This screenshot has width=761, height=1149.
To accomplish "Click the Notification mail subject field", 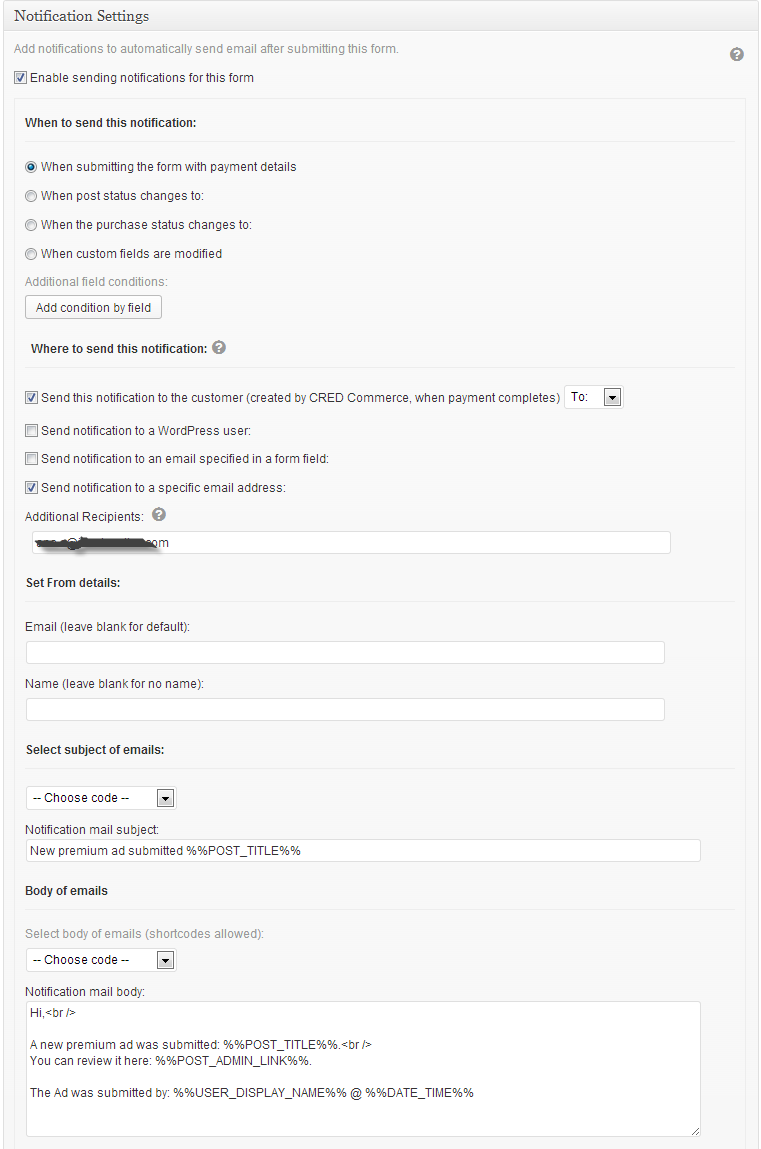I will click(363, 851).
